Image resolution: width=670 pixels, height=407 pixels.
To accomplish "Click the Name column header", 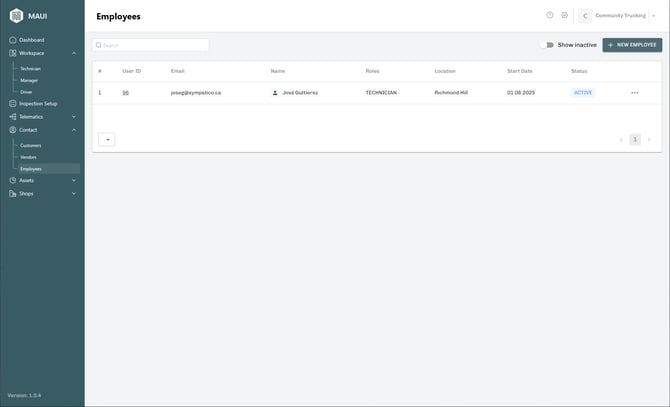I will 278,71.
